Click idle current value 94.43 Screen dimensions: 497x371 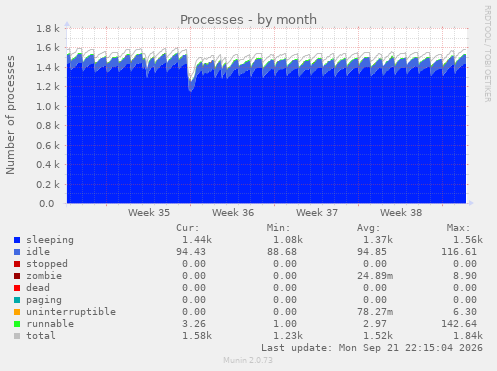(x=191, y=252)
